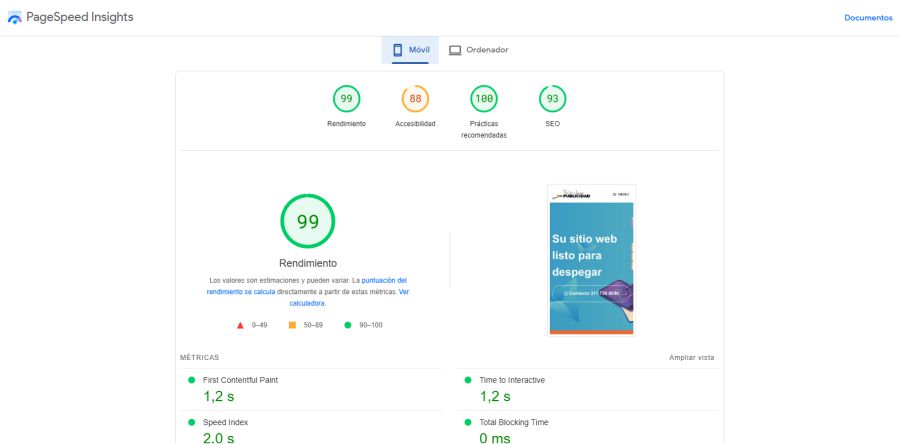Click the red triangle 0–49 legend
Viewport: 900px width, 444px height.
(241, 325)
